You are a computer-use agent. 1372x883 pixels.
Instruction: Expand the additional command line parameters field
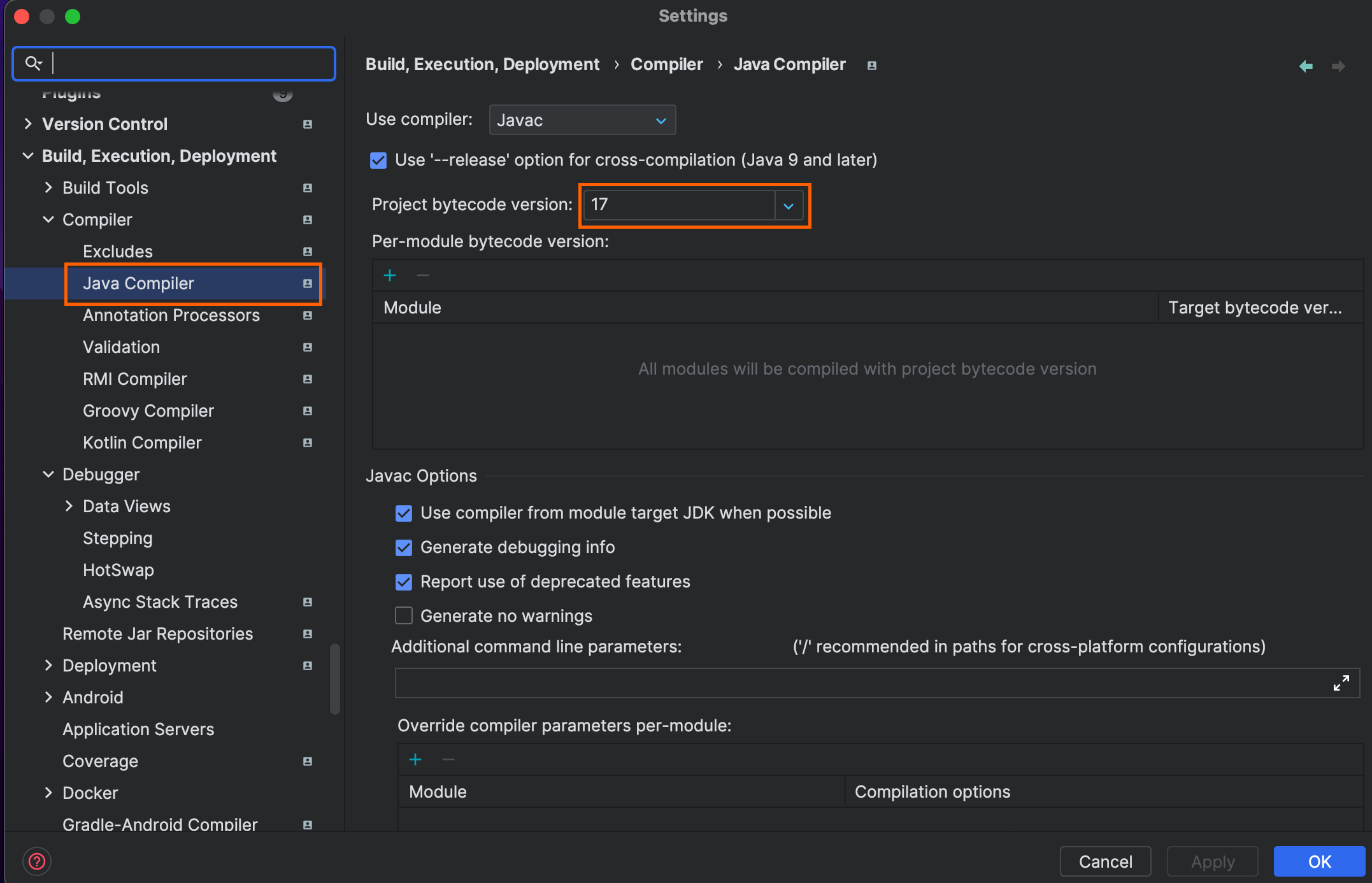[1341, 683]
